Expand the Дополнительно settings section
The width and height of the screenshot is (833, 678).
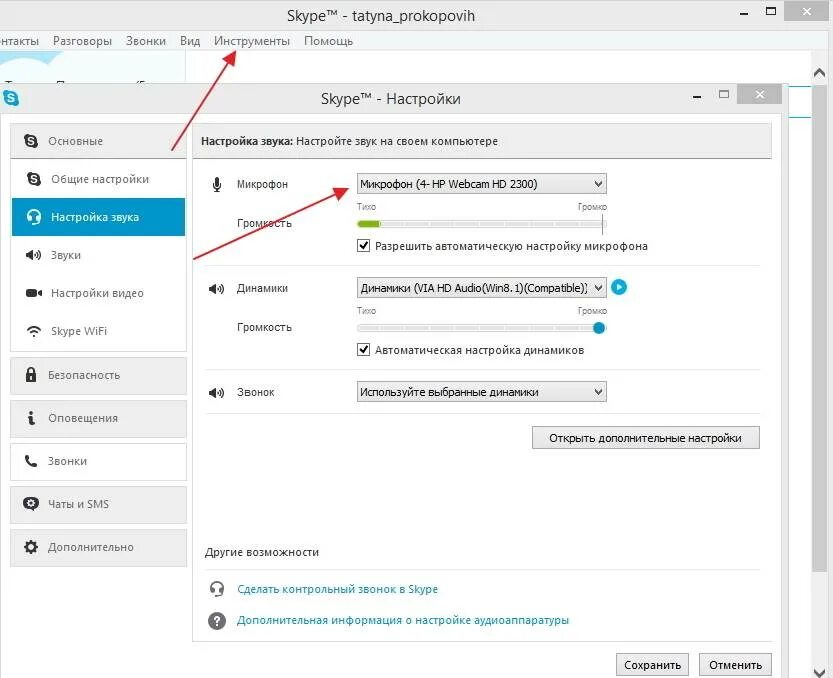coord(98,547)
